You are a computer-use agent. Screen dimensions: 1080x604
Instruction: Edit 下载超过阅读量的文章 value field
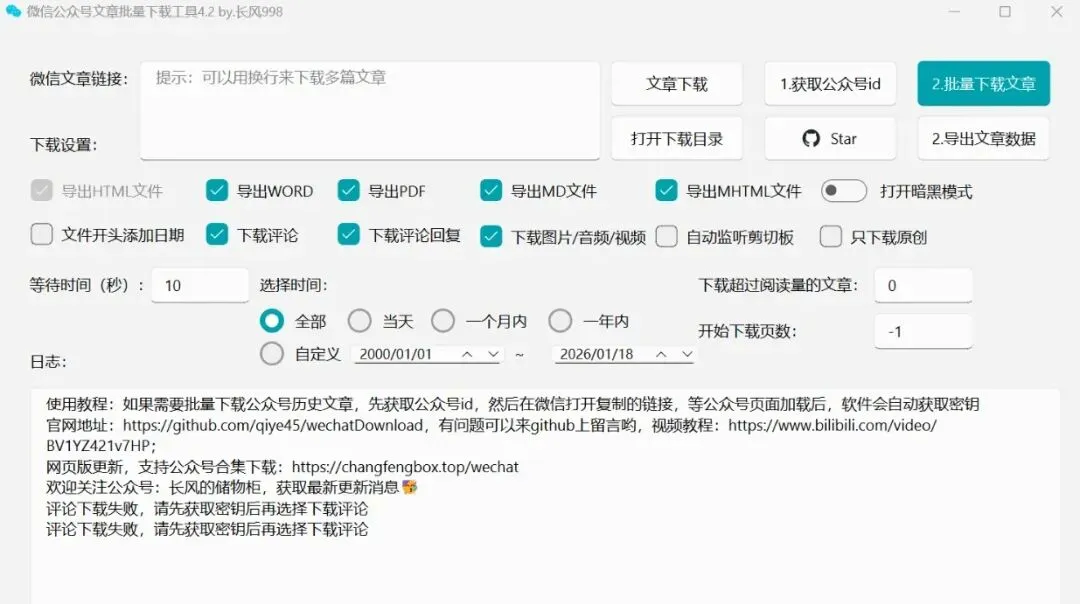[924, 285]
